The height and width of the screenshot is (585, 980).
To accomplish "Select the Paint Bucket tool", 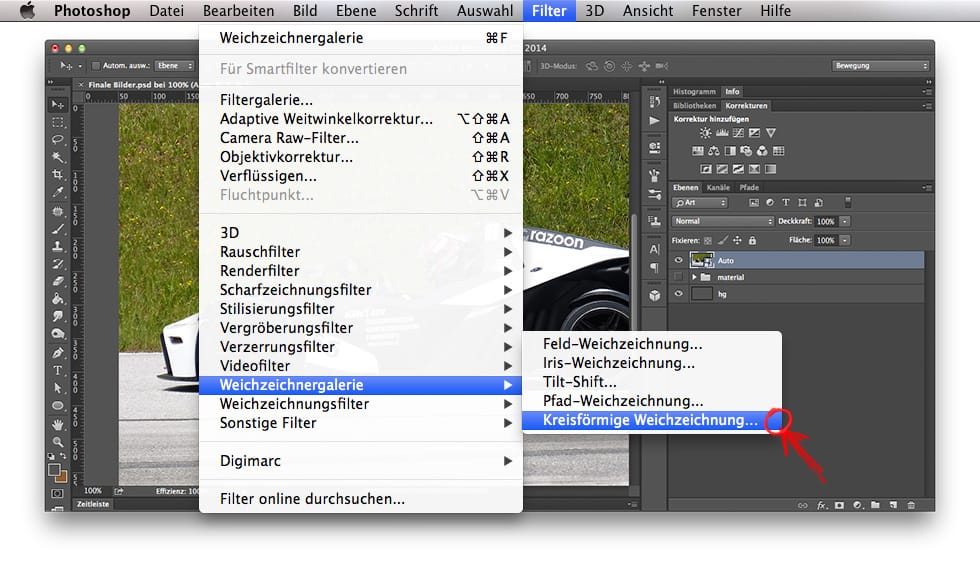I will pos(58,299).
